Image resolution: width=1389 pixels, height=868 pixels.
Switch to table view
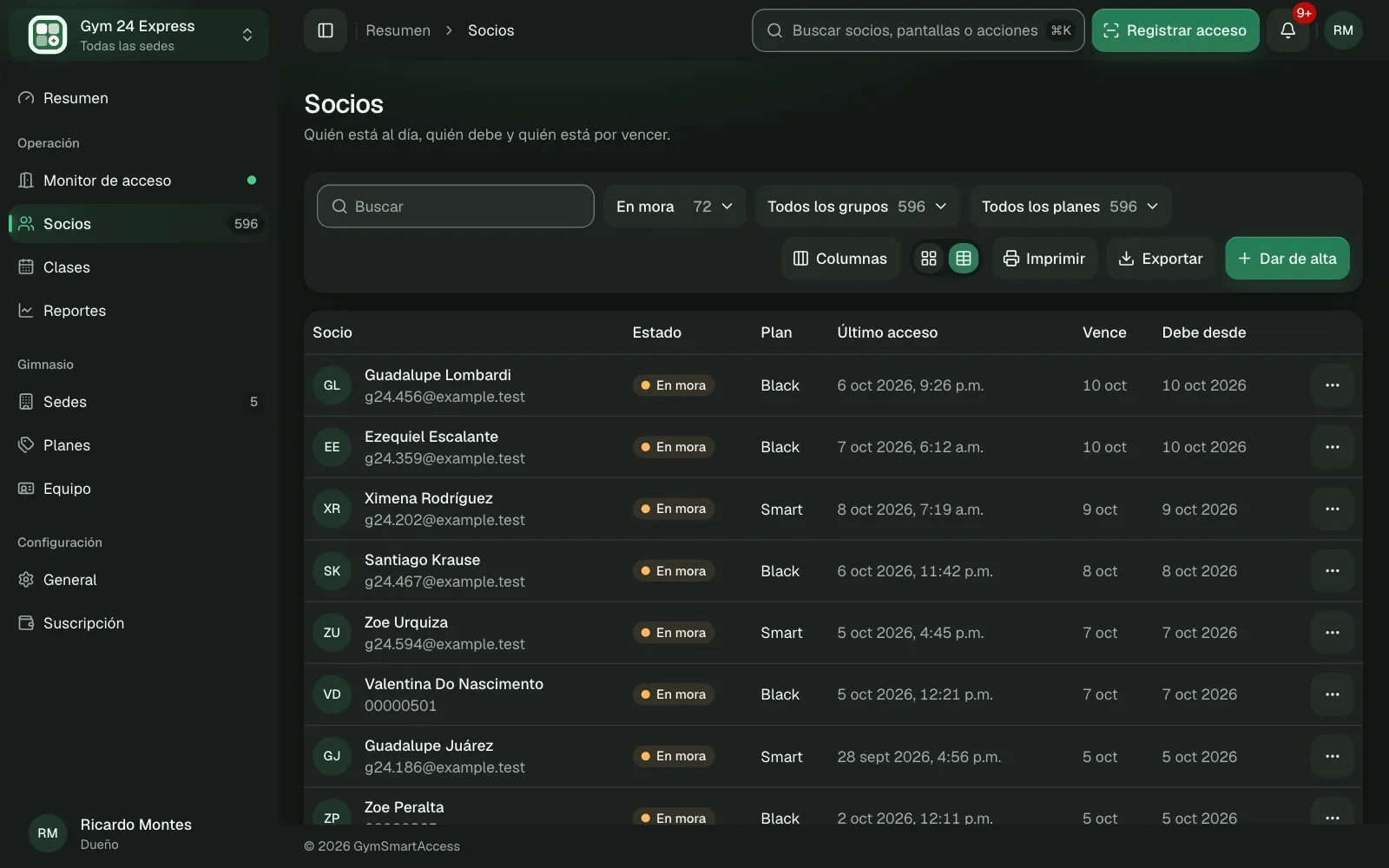click(x=964, y=259)
